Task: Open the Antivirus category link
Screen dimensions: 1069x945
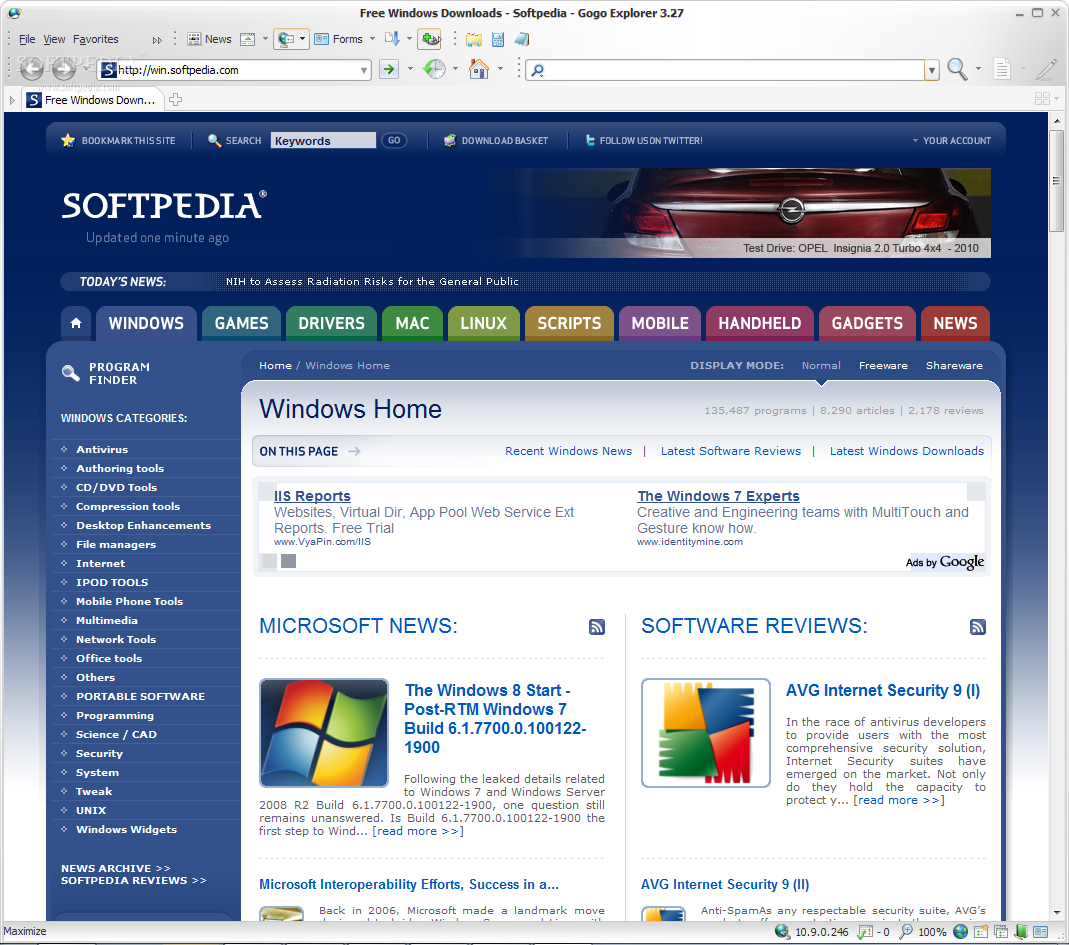Action: tap(102, 449)
